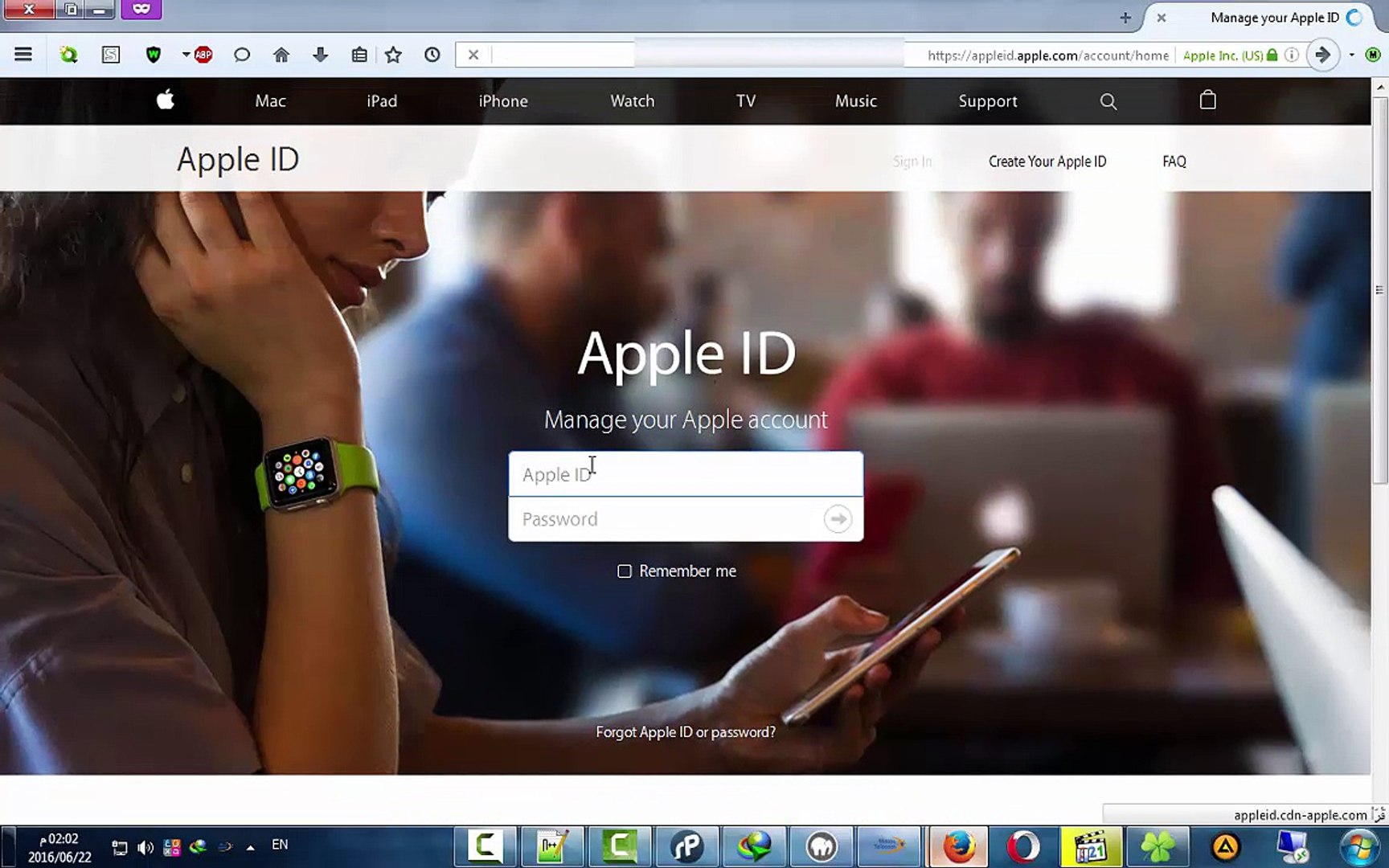This screenshot has height=868, width=1389.
Task: Click the Apple ID heading link
Action: tap(238, 159)
